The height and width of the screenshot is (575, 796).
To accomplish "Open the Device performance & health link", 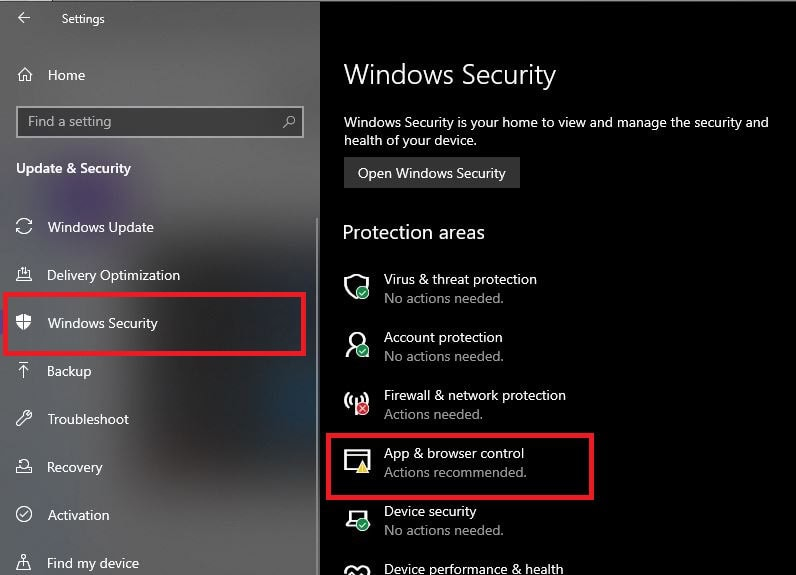I will 473,569.
